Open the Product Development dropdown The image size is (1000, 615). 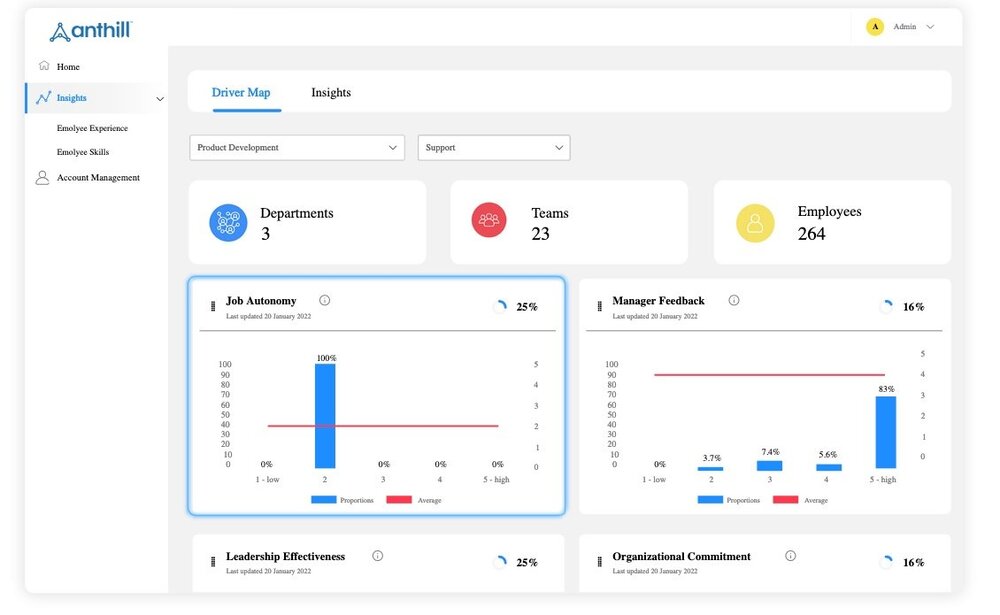click(x=297, y=148)
